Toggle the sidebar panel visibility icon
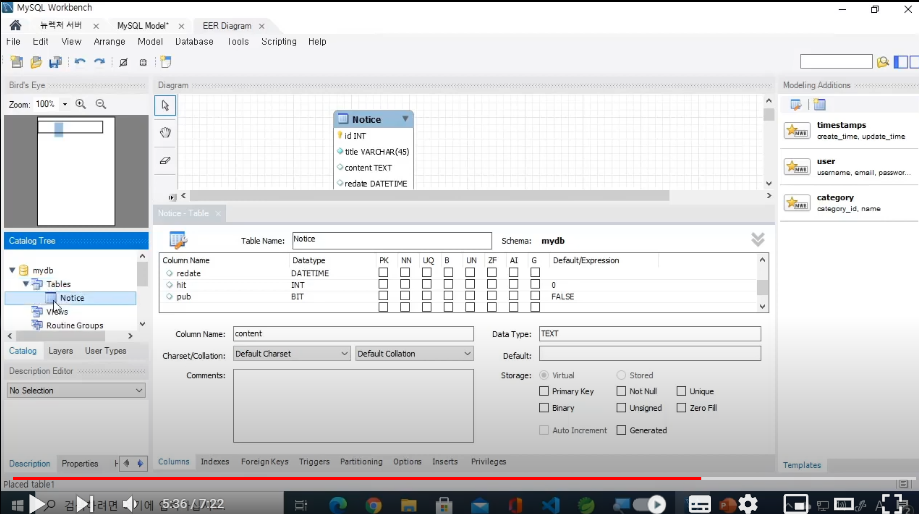The height and width of the screenshot is (514, 919). click(901, 62)
